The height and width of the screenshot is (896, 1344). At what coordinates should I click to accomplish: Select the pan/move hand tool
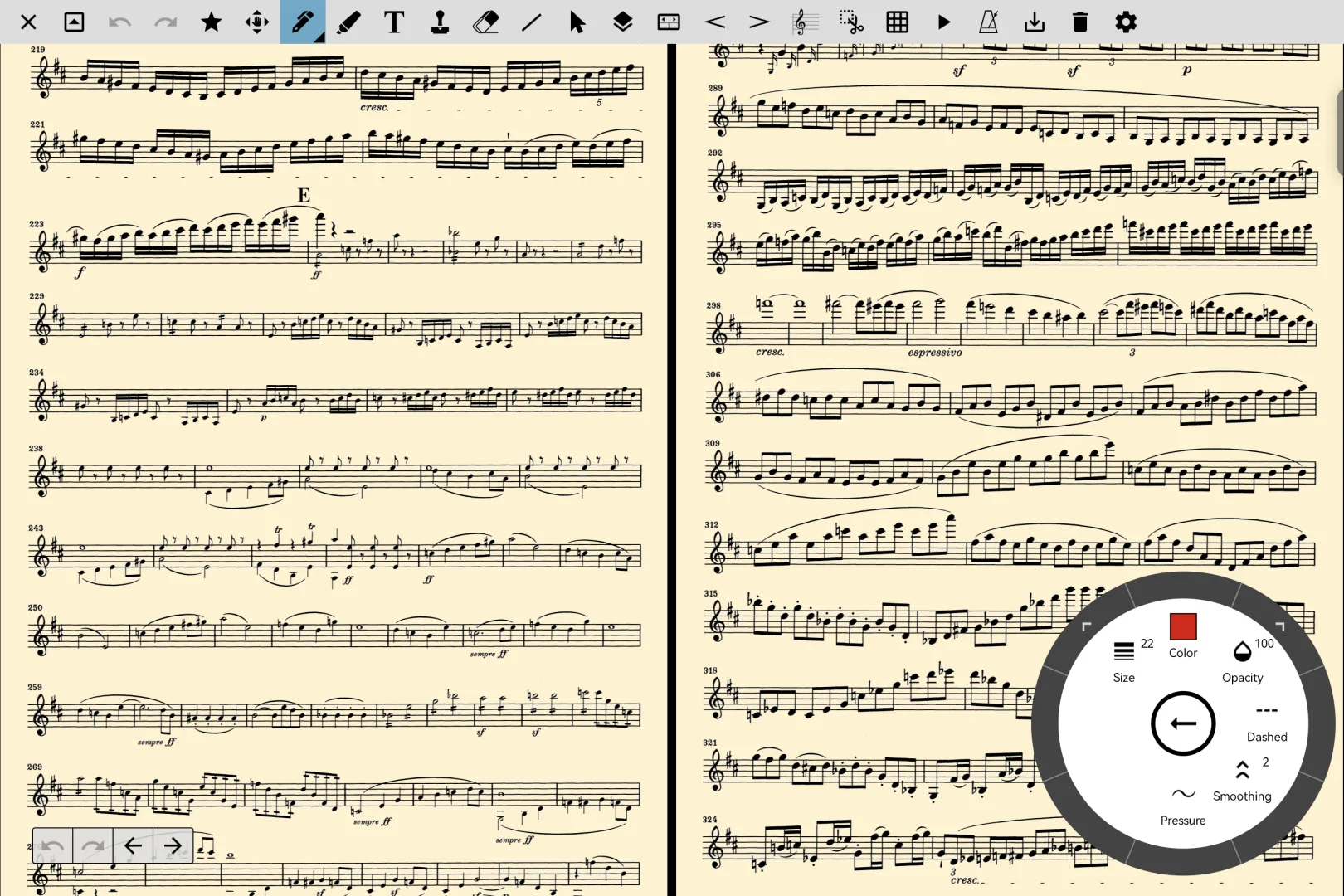point(257,22)
